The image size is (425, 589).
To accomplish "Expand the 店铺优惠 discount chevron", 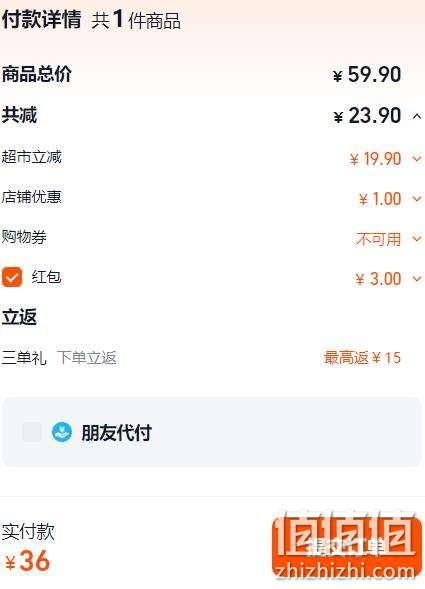I will coord(417,198).
